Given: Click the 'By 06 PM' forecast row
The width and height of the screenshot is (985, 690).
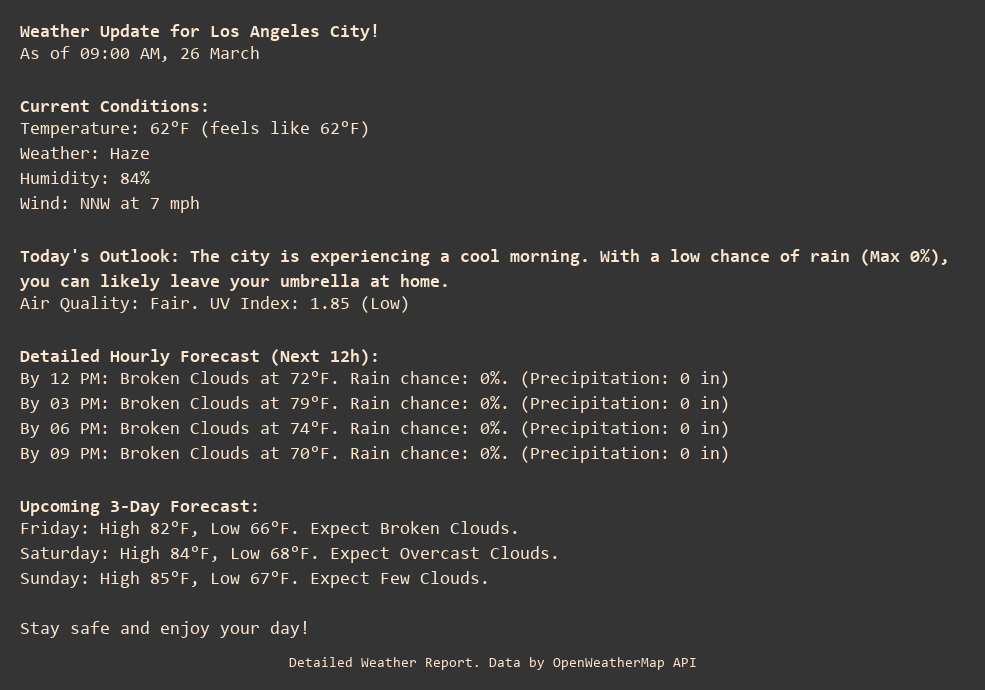Looking at the screenshot, I should tap(374, 428).
